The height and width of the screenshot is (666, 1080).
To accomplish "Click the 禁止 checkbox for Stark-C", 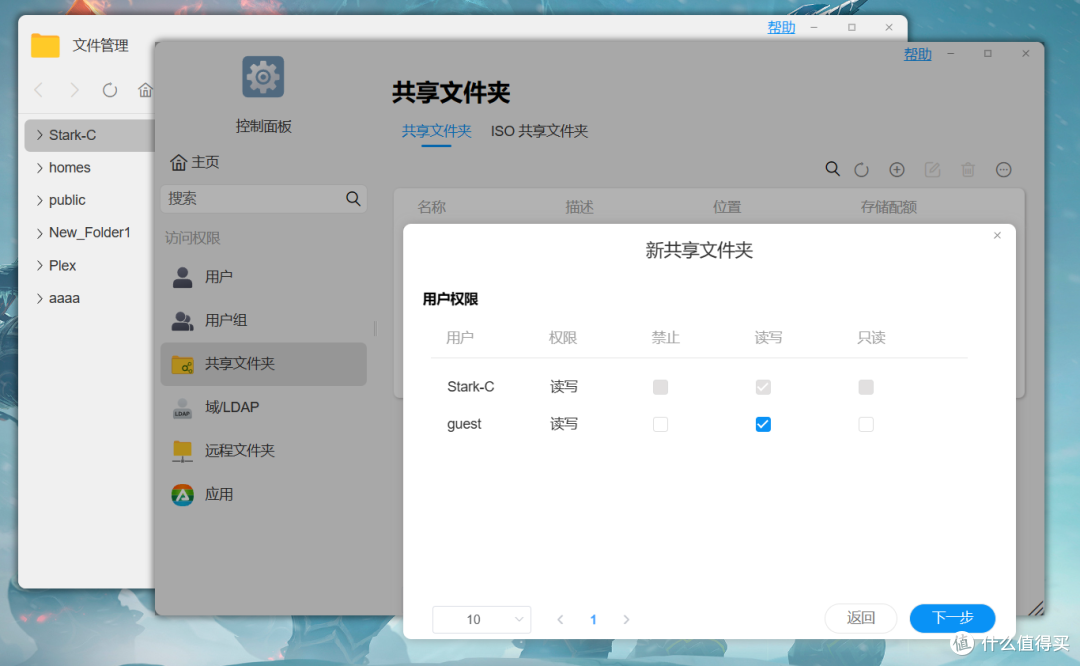I will tap(661, 387).
